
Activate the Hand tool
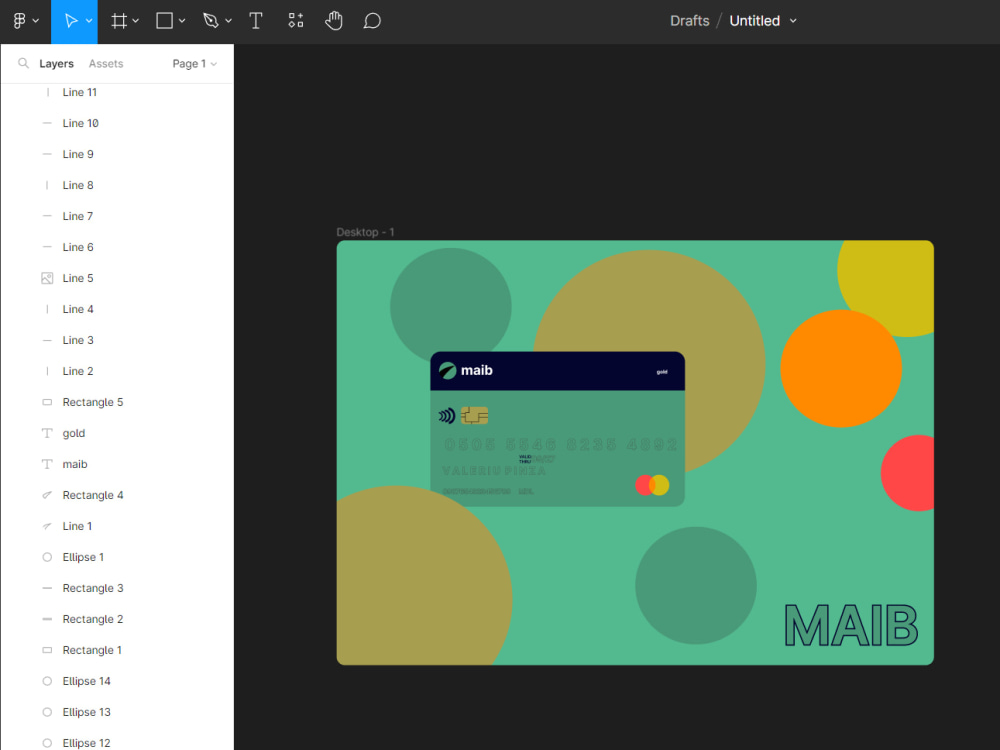tap(333, 20)
